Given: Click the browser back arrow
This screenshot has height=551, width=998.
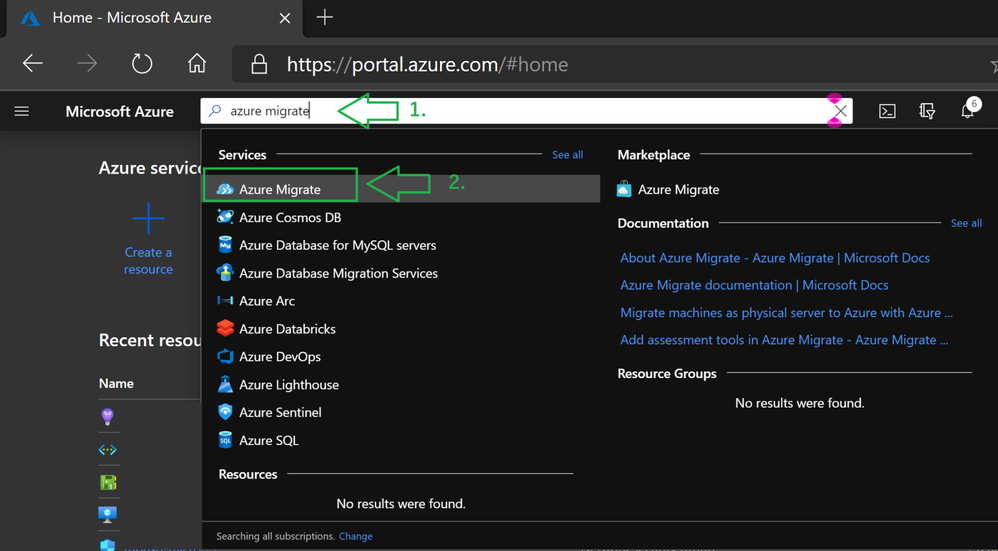Looking at the screenshot, I should (32, 64).
